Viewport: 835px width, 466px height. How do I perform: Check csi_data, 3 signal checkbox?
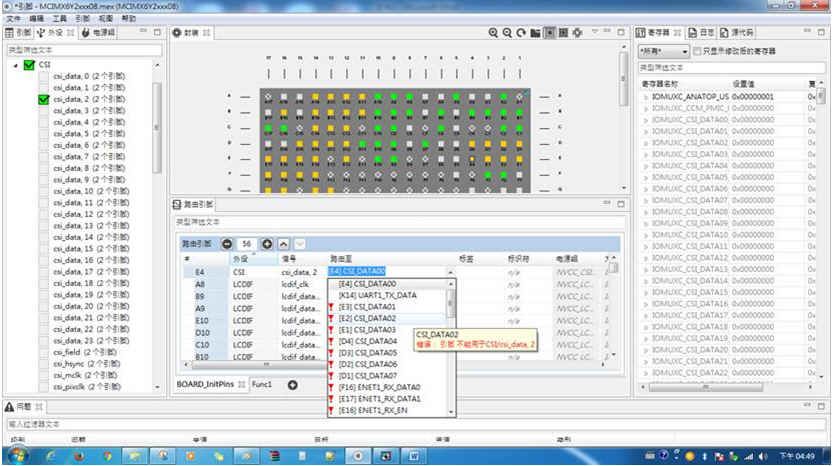pos(44,111)
